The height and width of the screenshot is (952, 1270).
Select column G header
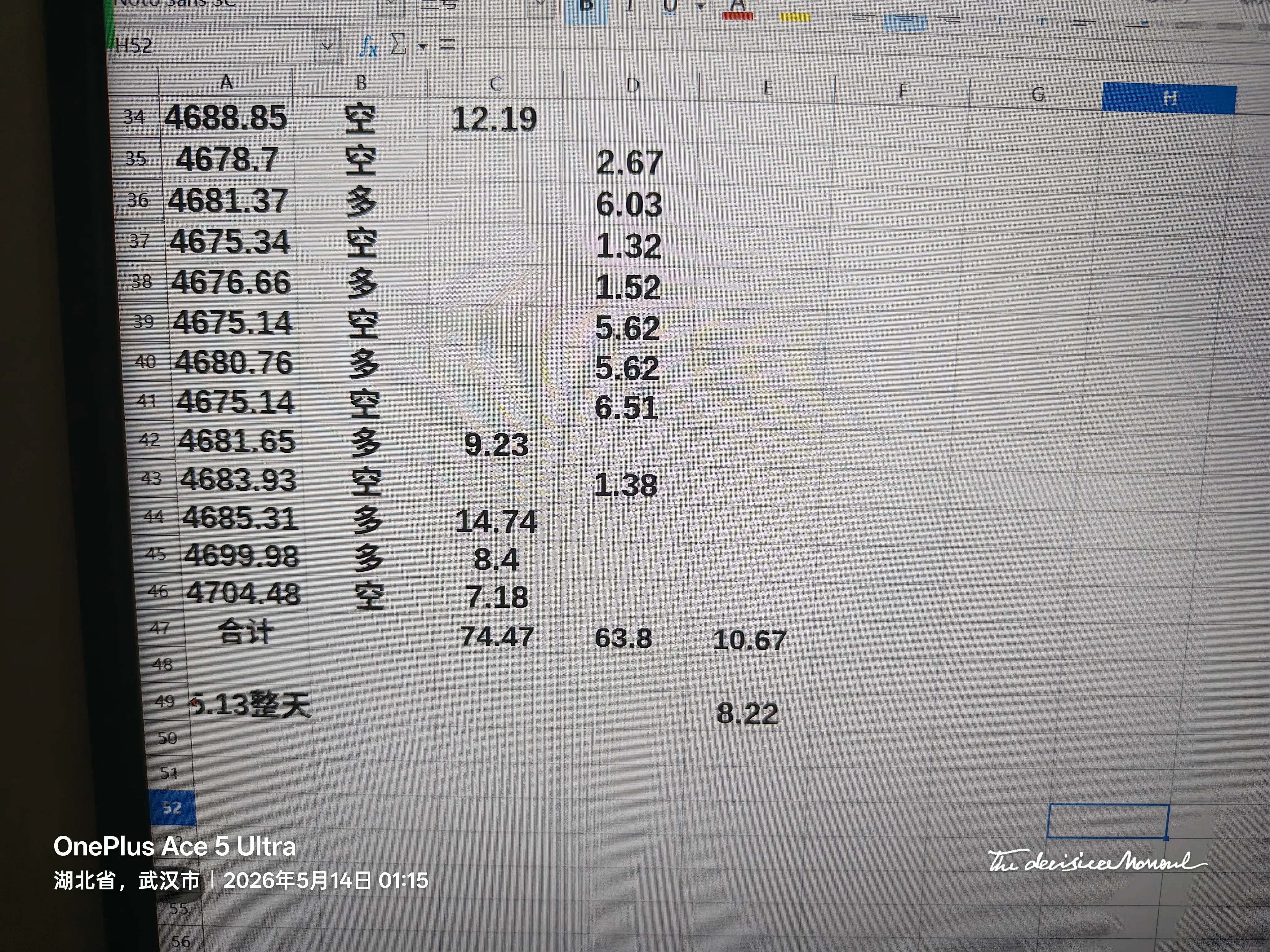coord(1037,95)
